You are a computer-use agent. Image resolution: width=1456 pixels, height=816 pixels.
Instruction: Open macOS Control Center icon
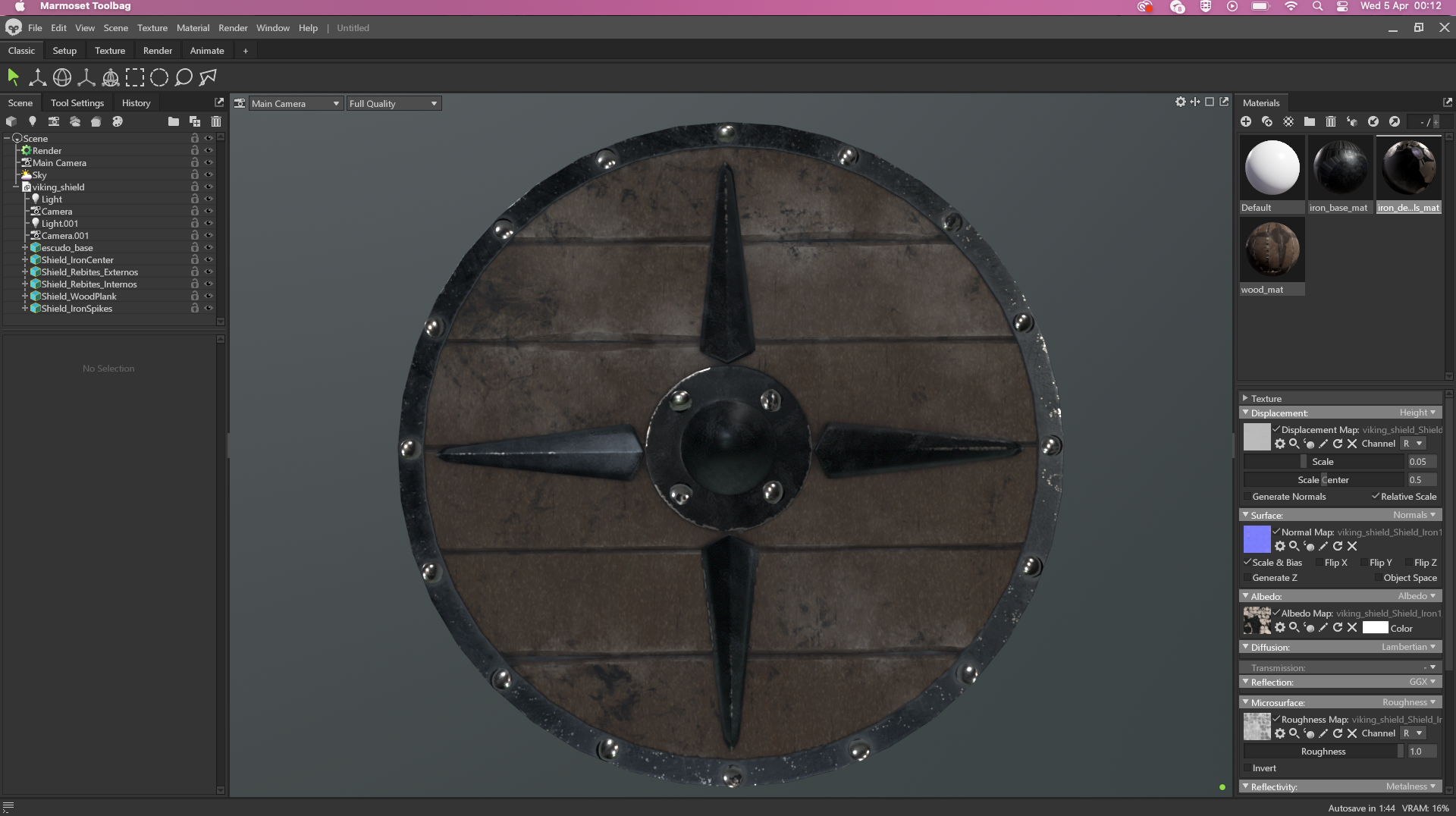click(1342, 6)
